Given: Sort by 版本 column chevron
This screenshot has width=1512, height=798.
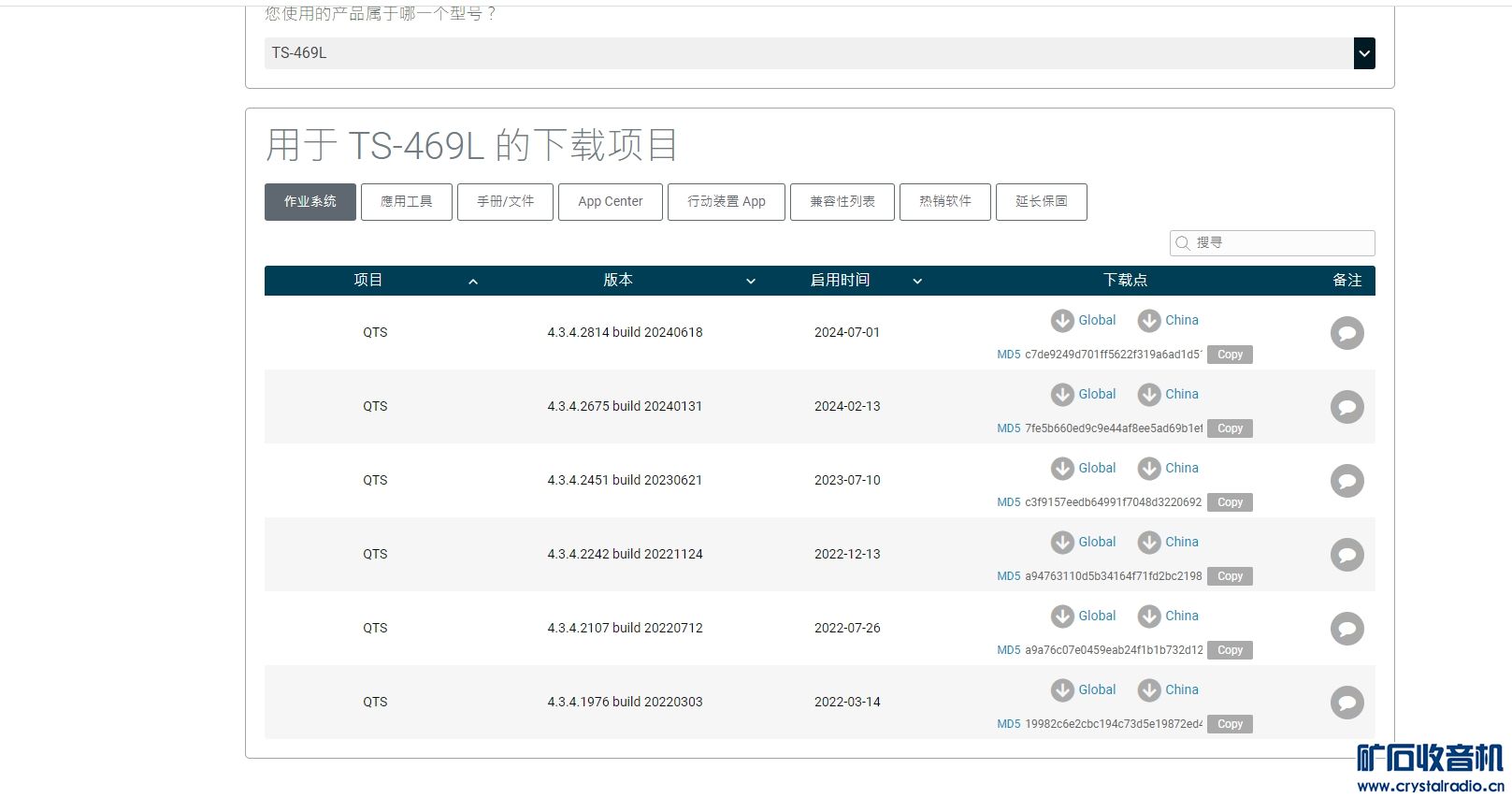Looking at the screenshot, I should (x=750, y=282).
